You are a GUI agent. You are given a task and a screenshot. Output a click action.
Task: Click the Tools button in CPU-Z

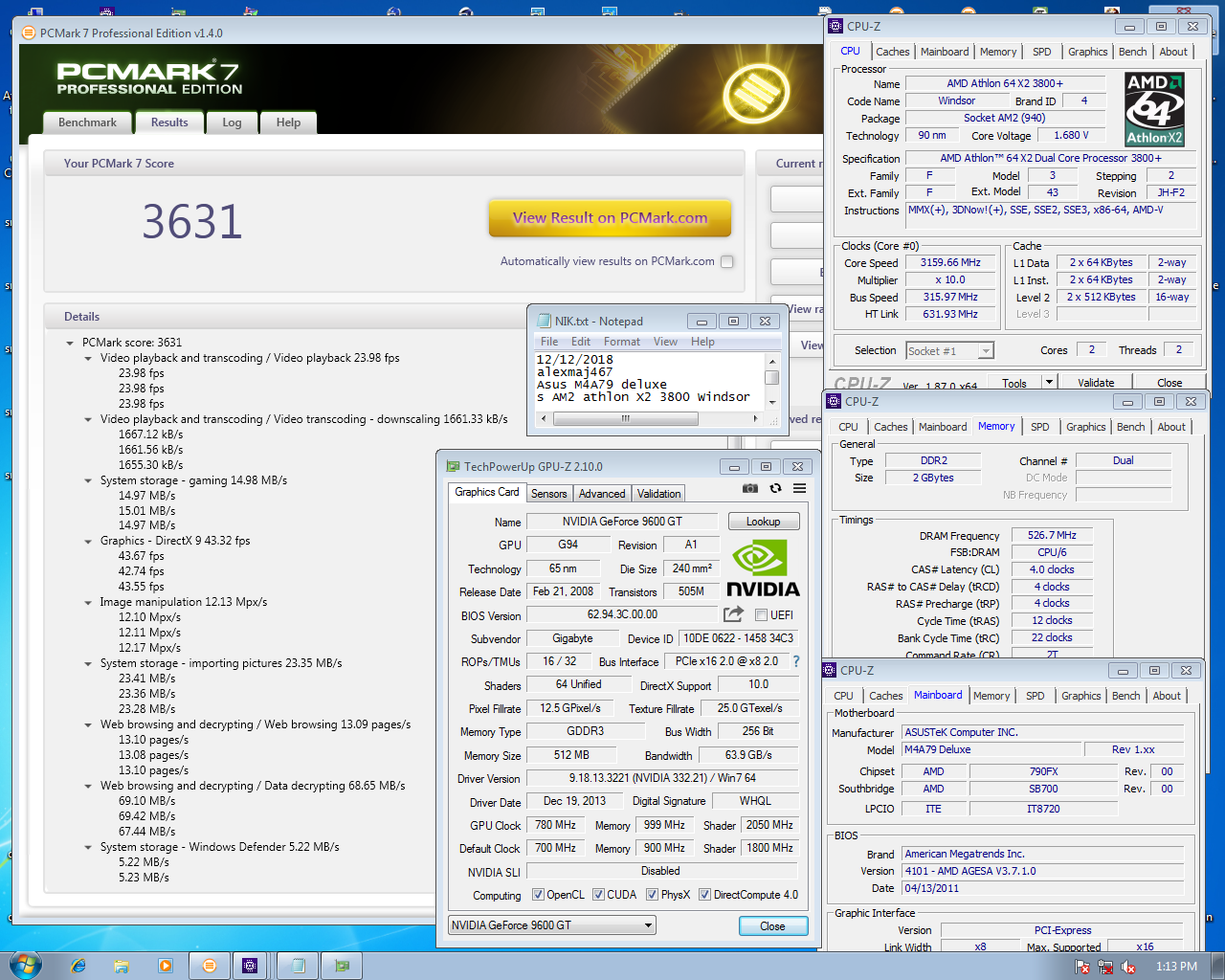(x=1014, y=383)
